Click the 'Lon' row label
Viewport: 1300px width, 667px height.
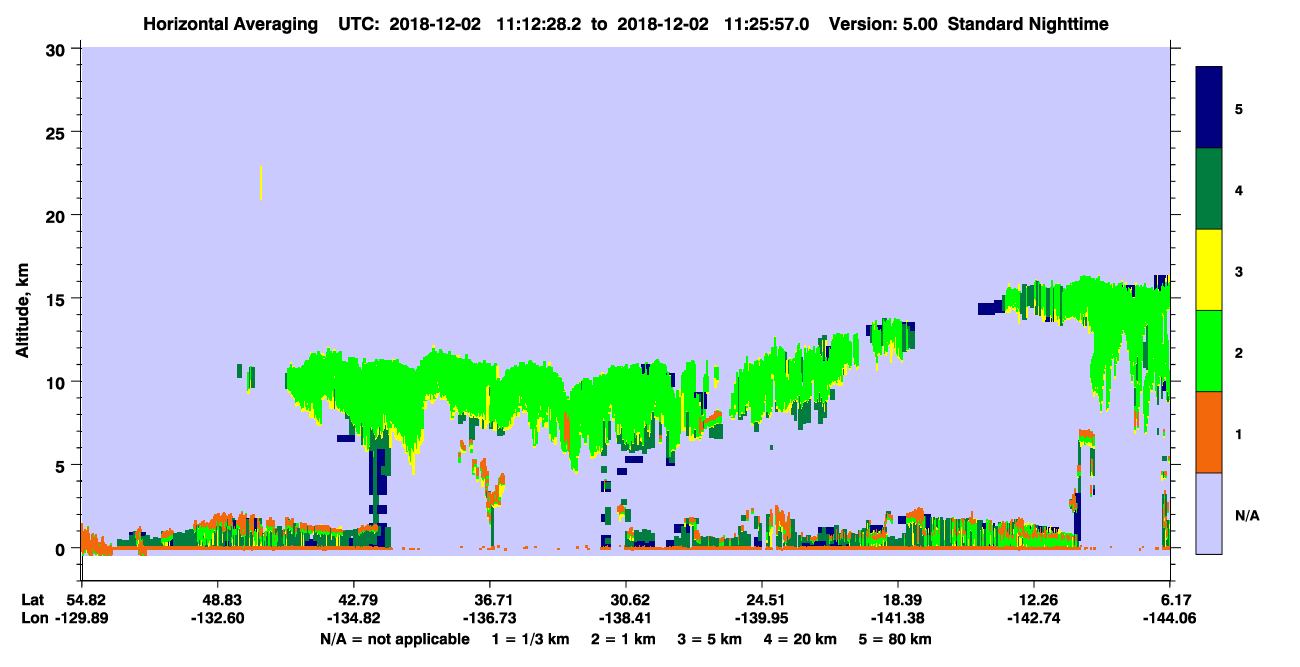pos(34,618)
